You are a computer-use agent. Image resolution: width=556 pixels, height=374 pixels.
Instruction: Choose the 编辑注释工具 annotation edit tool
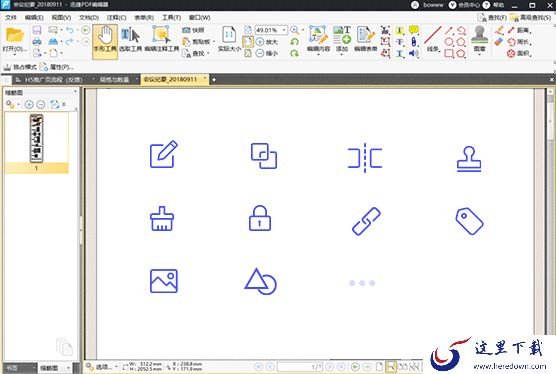[162, 40]
